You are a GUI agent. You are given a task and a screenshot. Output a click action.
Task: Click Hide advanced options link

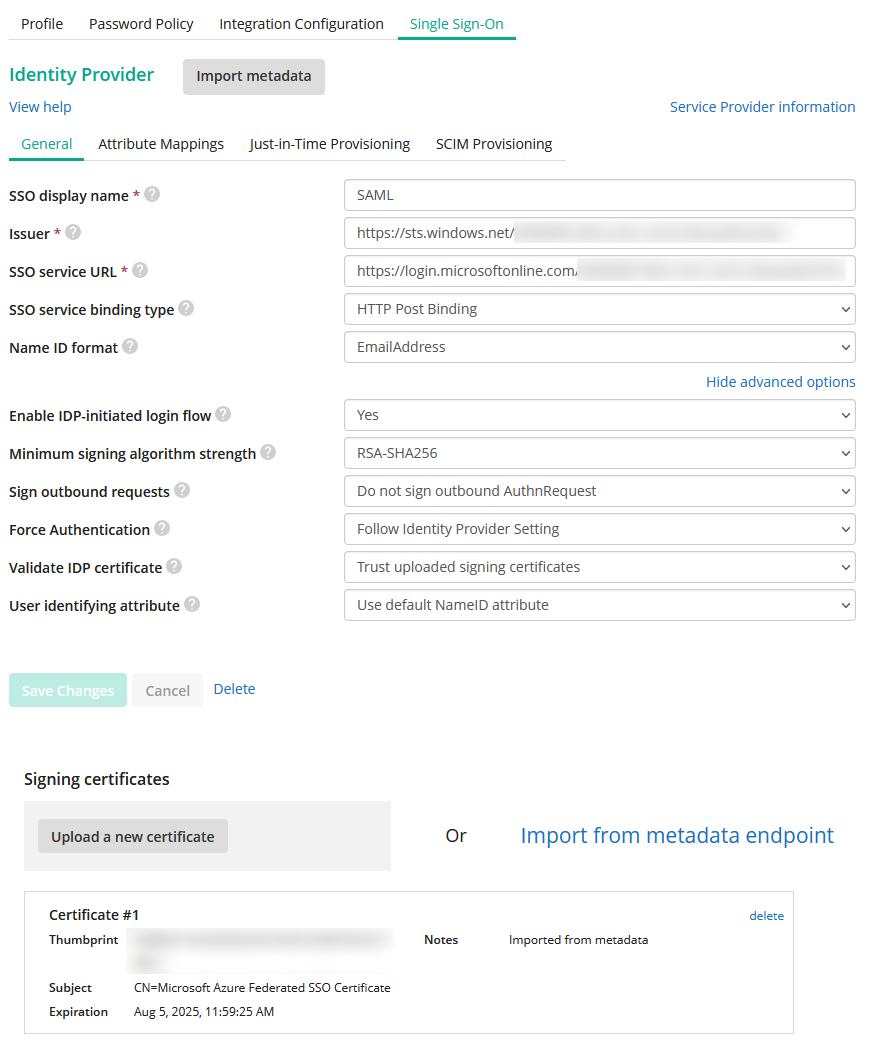(780, 382)
